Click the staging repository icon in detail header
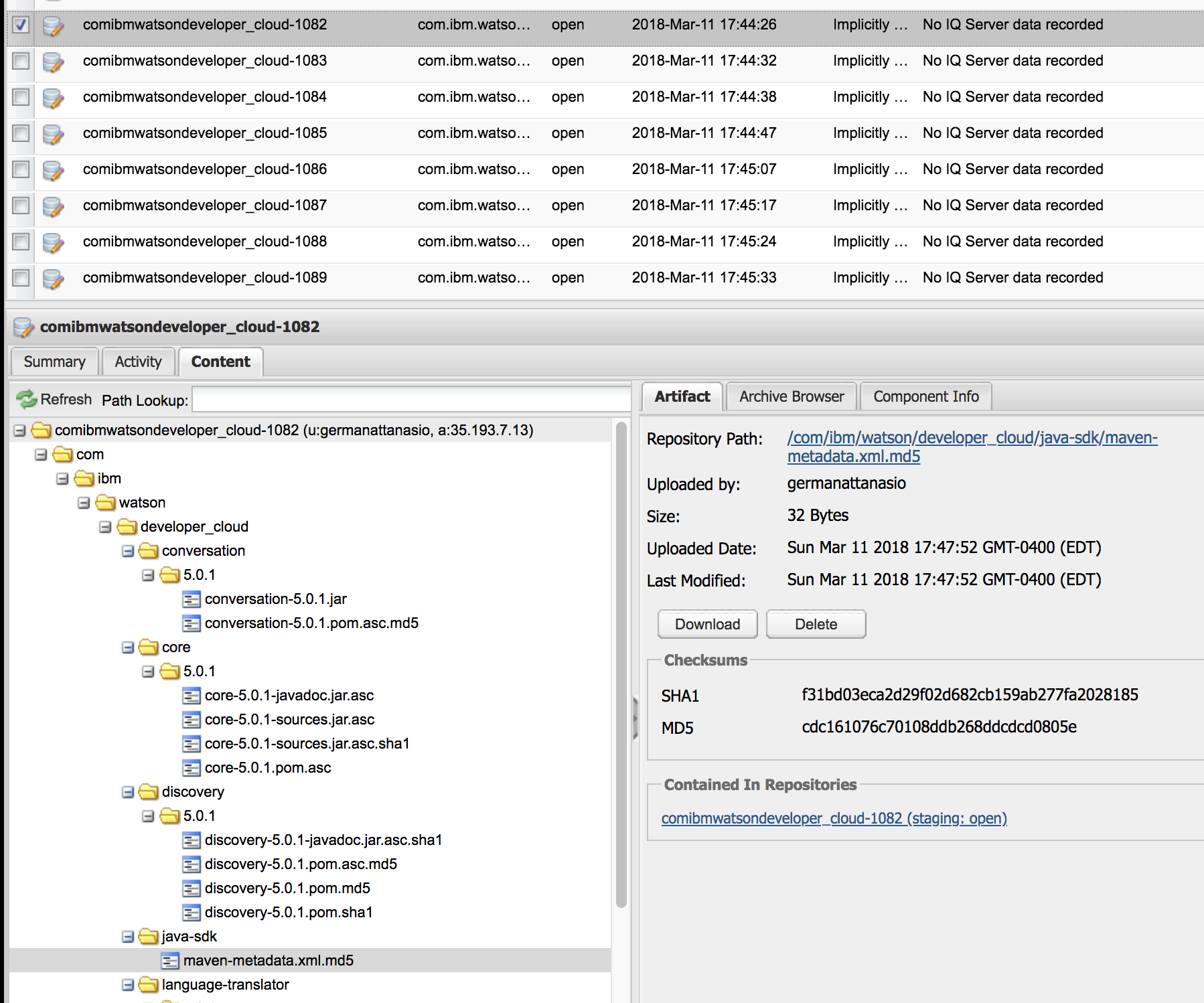 click(x=23, y=327)
